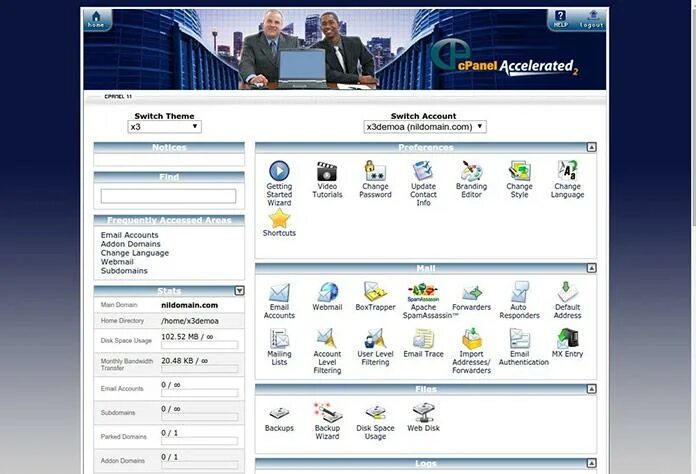Open Email Accounts in Frequently Accessed Areas
The image size is (696, 474).
pos(129,235)
